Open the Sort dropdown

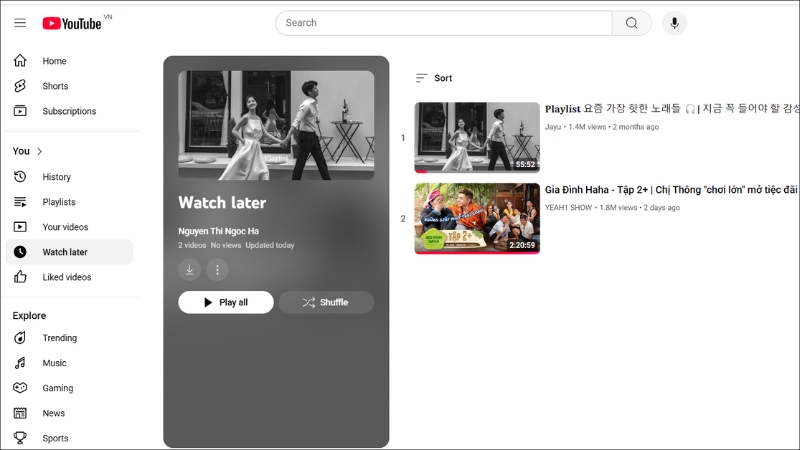pos(433,78)
